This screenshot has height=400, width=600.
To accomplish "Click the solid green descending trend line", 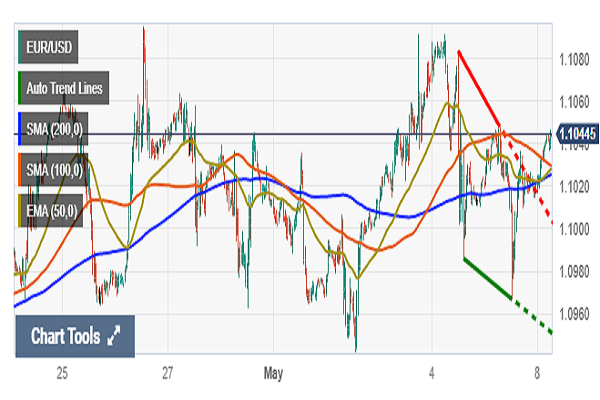I will pos(488,277).
